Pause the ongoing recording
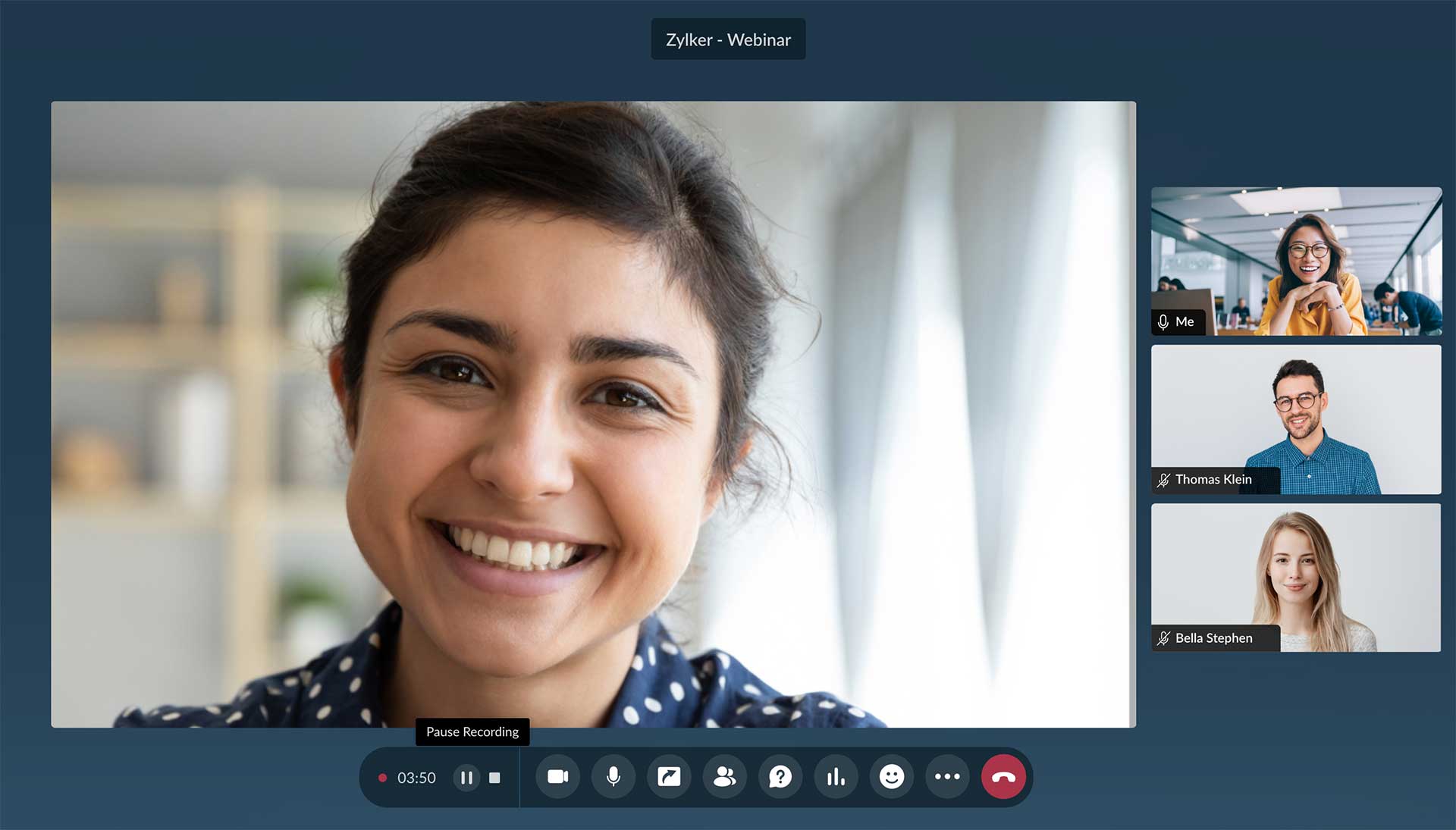1456x830 pixels. [x=466, y=778]
